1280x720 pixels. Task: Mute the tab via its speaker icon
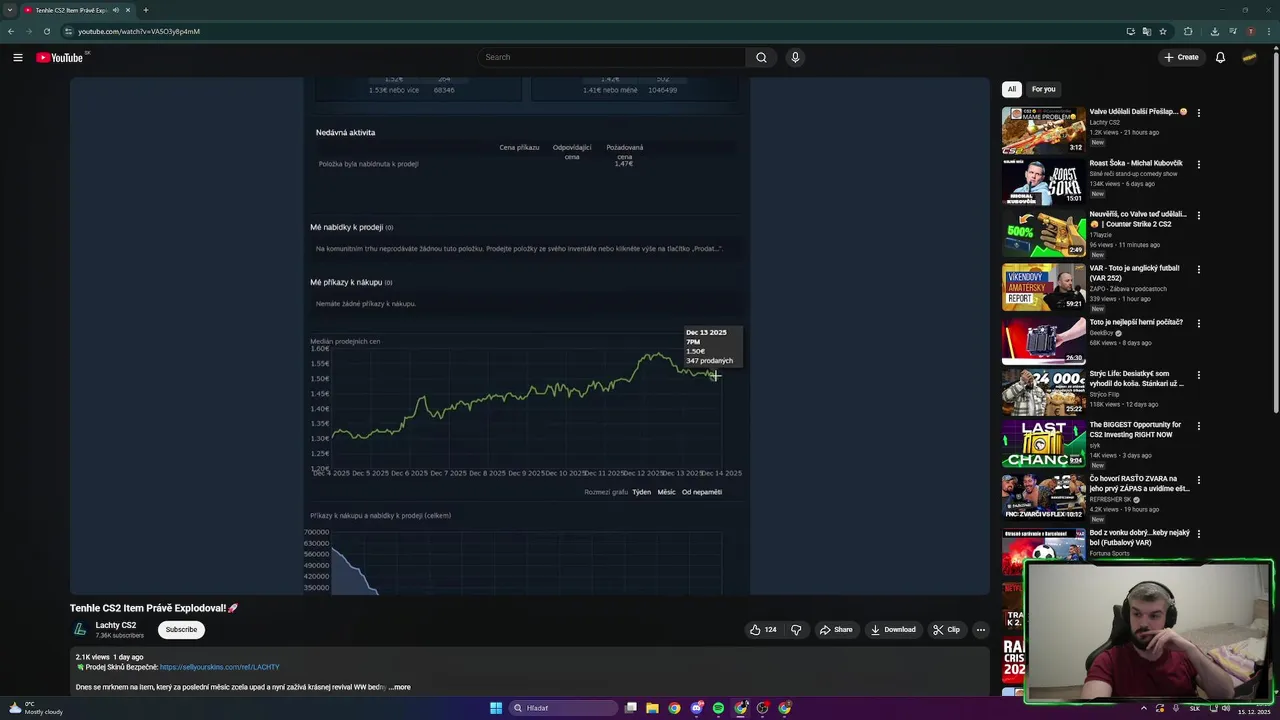[x=116, y=10]
